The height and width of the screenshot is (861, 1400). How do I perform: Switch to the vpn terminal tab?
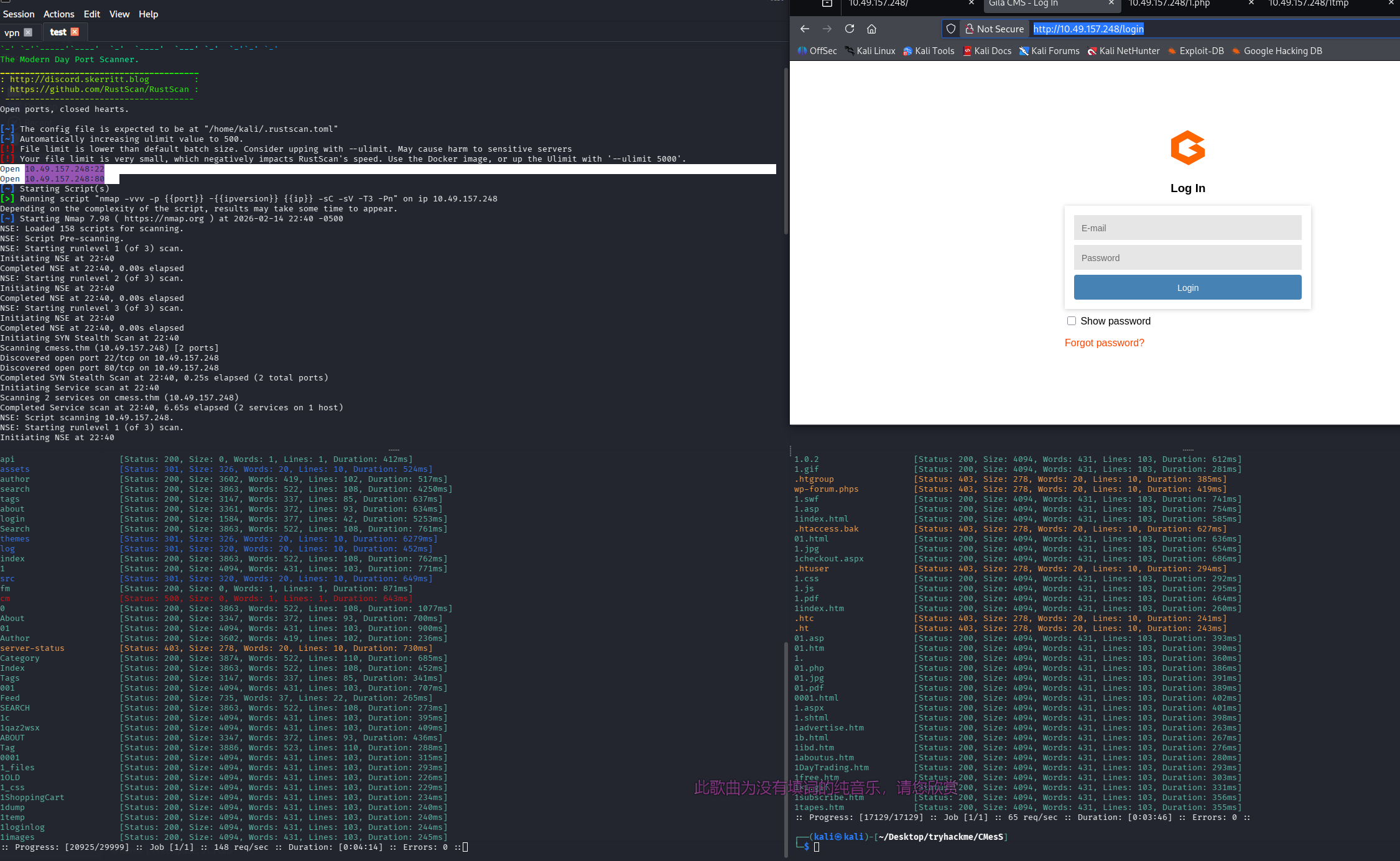(12, 32)
